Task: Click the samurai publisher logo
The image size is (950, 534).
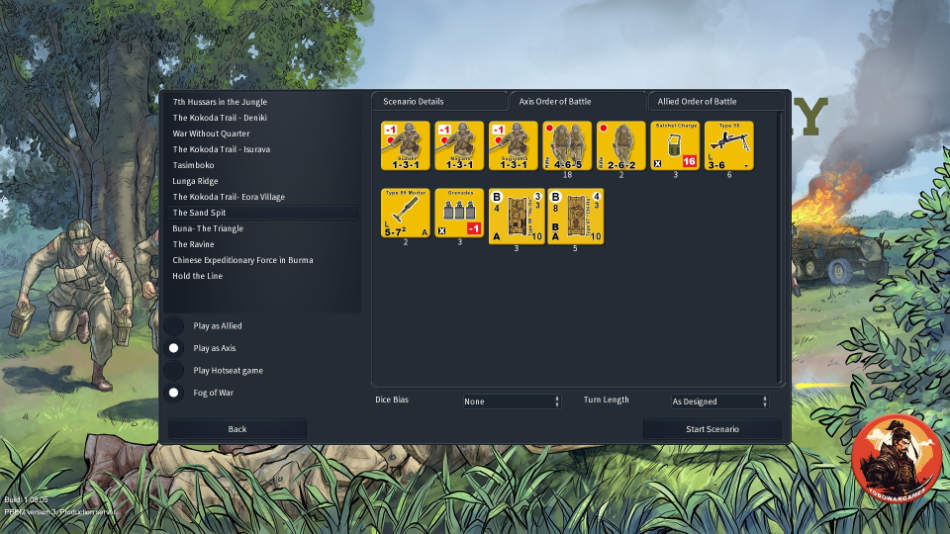Action: point(896,458)
